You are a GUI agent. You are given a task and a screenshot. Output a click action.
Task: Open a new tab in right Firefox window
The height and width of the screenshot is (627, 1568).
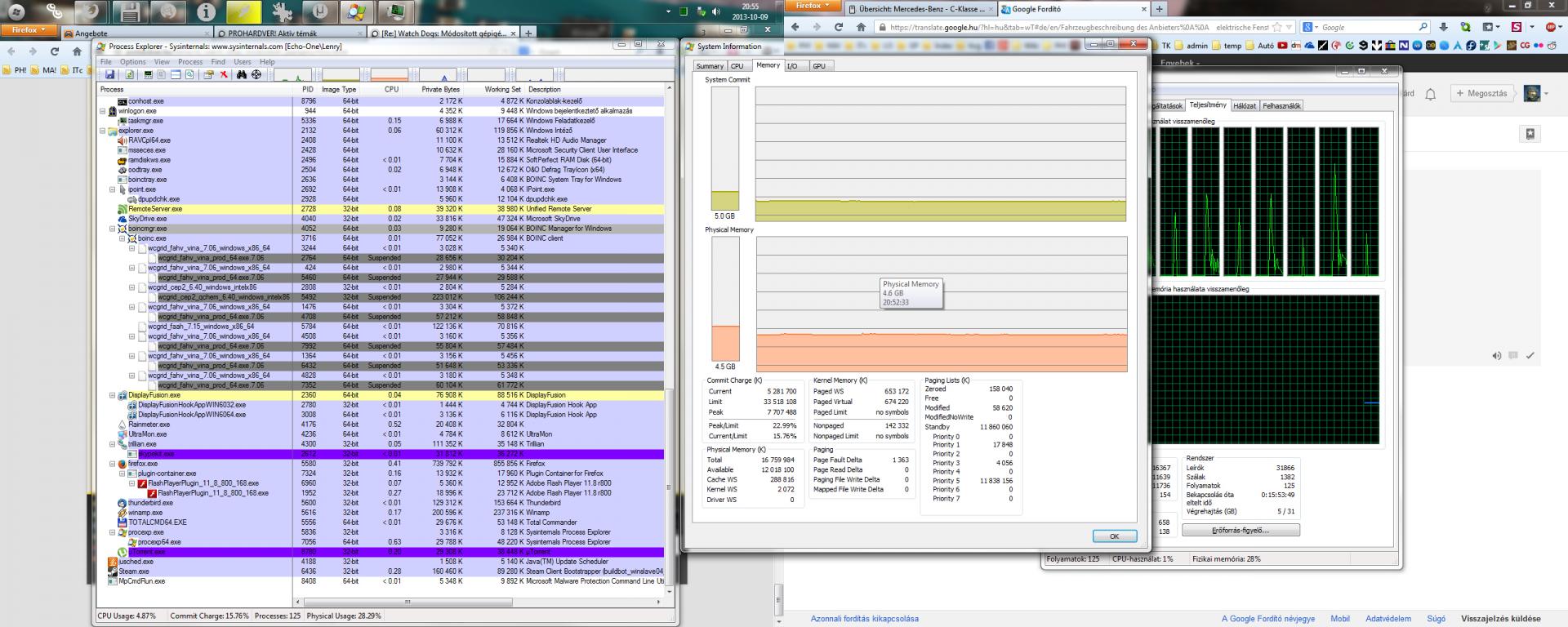coord(1159,9)
